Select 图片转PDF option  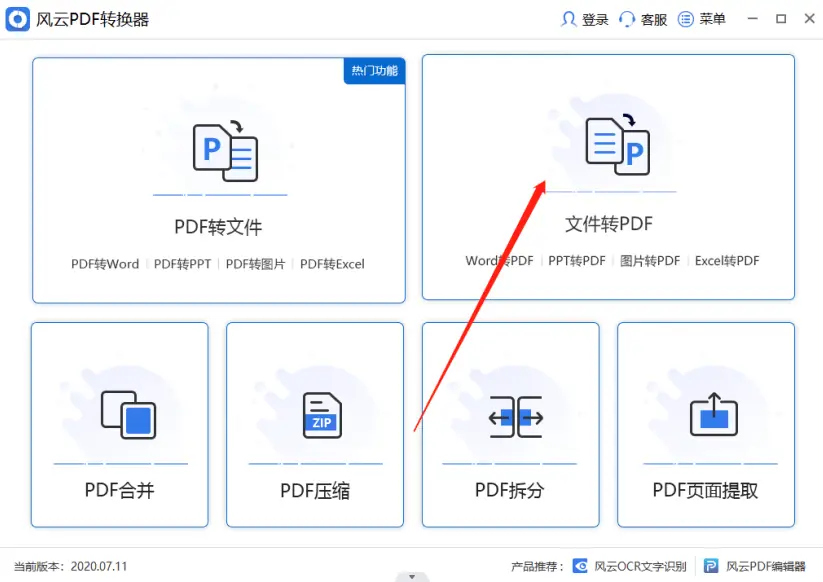[650, 261]
